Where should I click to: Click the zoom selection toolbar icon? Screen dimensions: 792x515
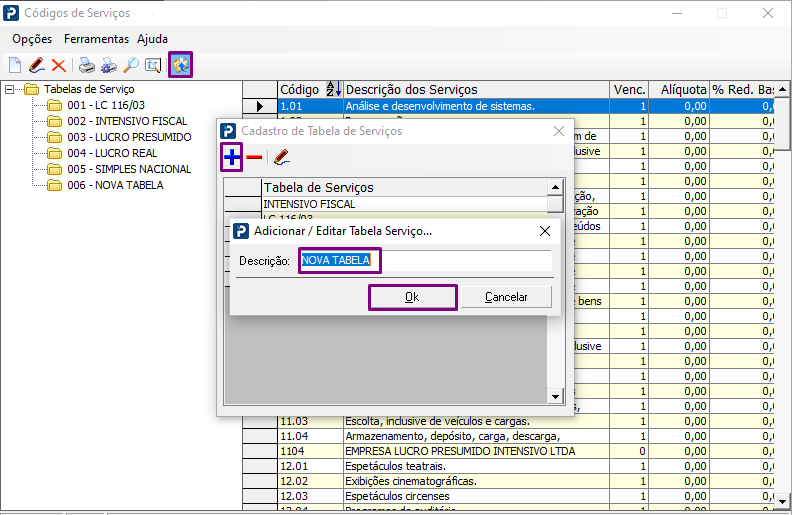(153, 65)
